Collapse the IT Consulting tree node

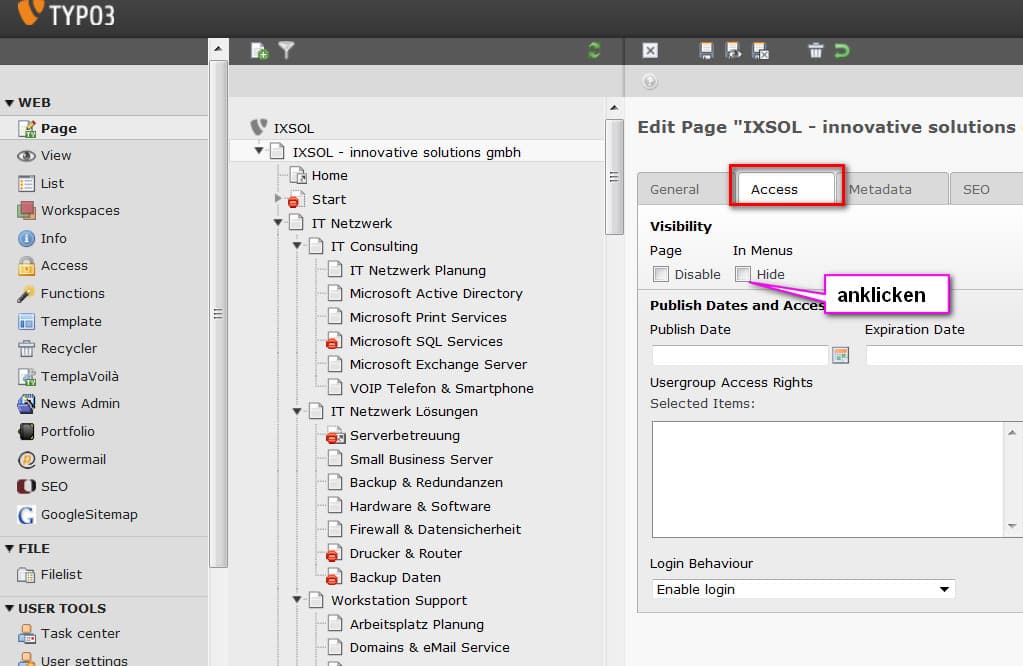[297, 246]
